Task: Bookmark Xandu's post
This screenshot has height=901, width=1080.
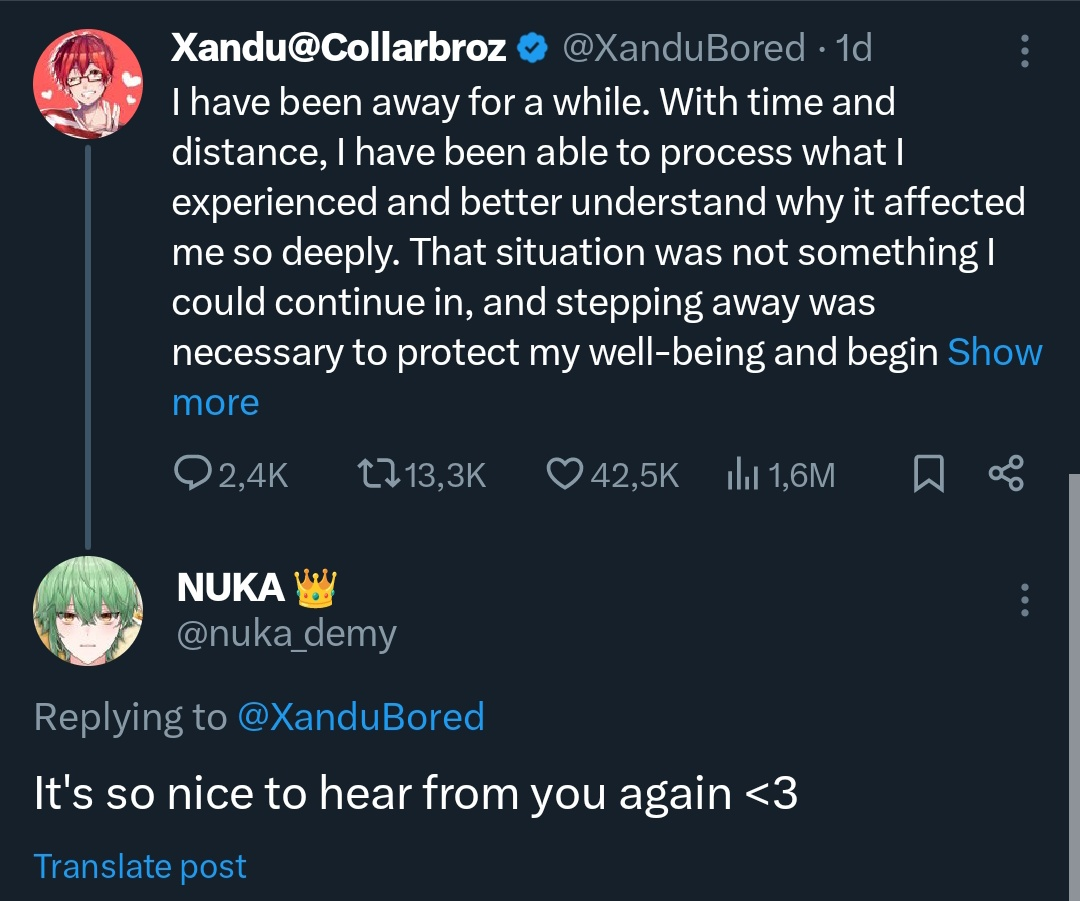Action: coord(928,475)
